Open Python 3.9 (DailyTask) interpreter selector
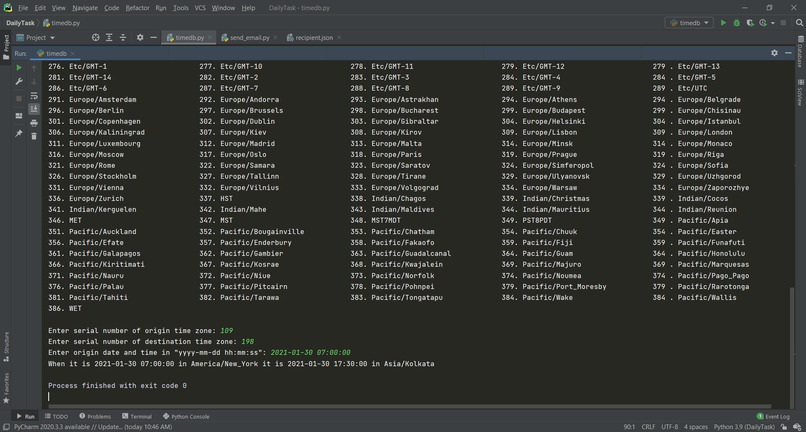This screenshot has width=806, height=432. pos(744,427)
